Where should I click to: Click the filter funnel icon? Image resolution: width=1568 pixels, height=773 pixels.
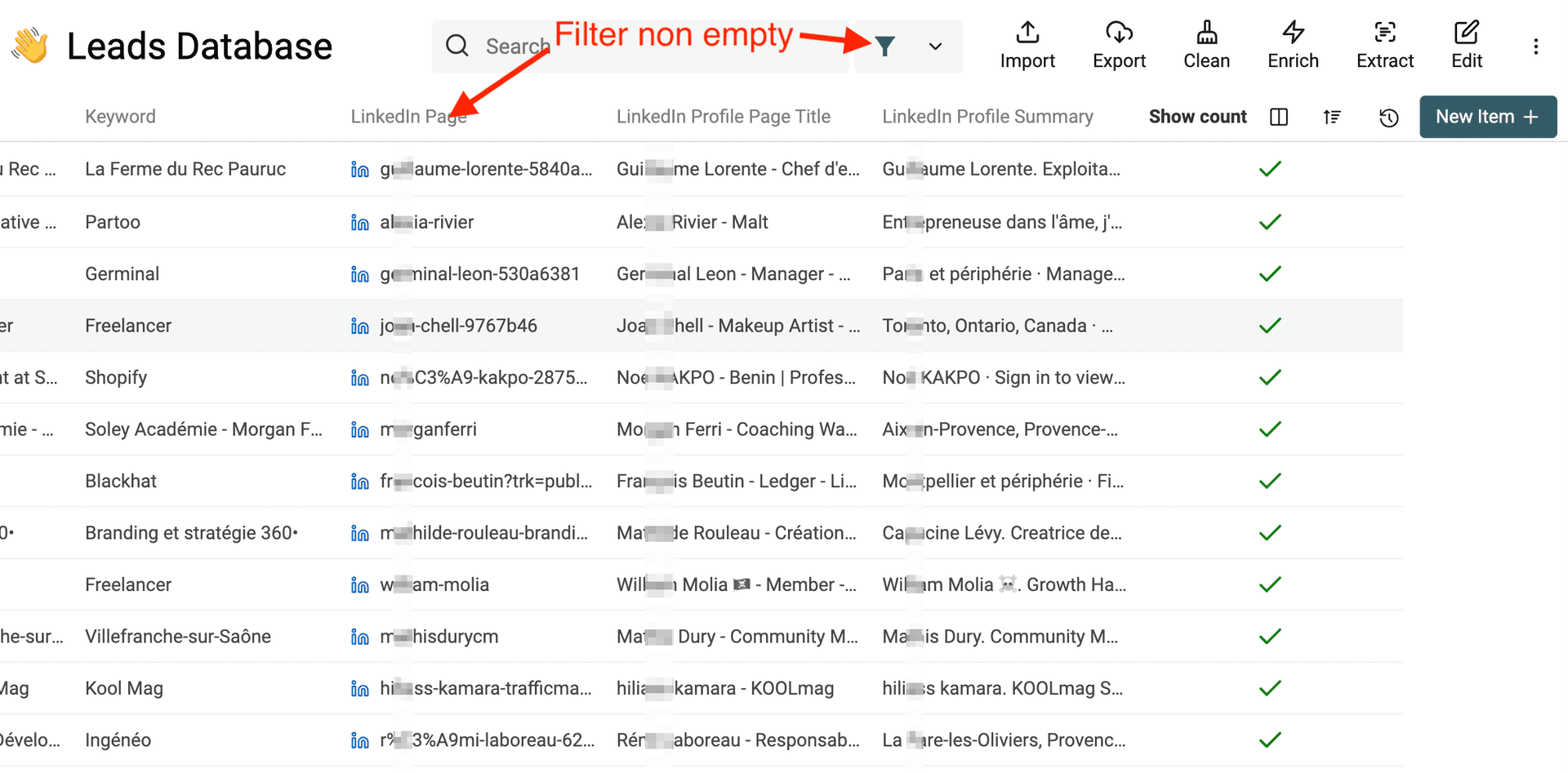(x=884, y=47)
